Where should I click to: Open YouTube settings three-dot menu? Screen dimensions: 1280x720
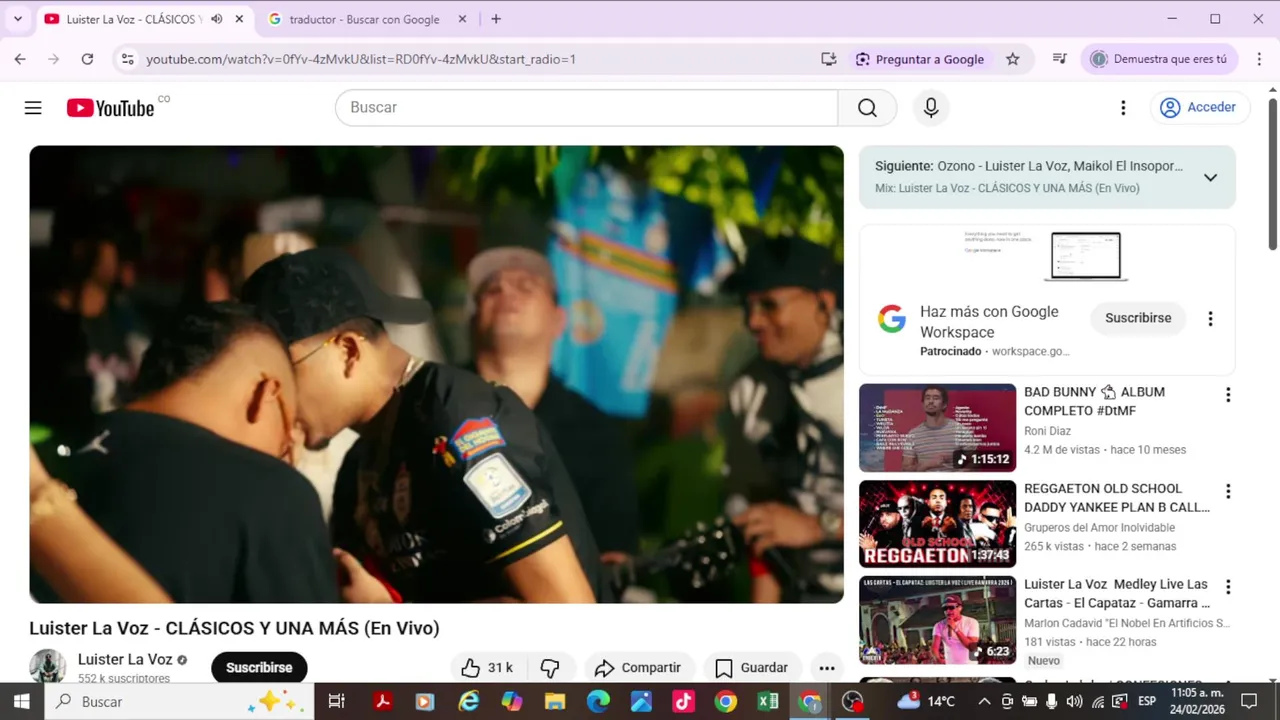pyautogui.click(x=1123, y=108)
